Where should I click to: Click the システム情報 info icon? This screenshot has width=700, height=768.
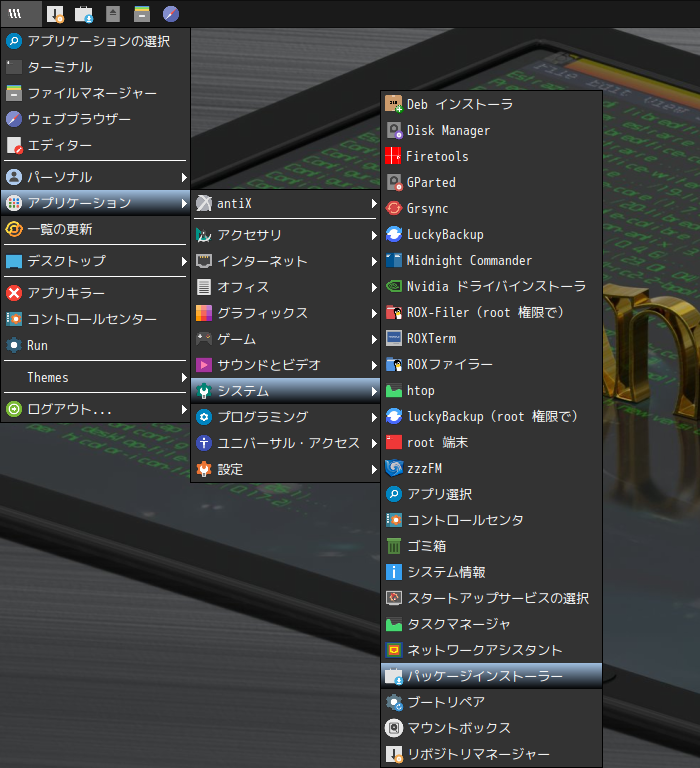[x=393, y=572]
